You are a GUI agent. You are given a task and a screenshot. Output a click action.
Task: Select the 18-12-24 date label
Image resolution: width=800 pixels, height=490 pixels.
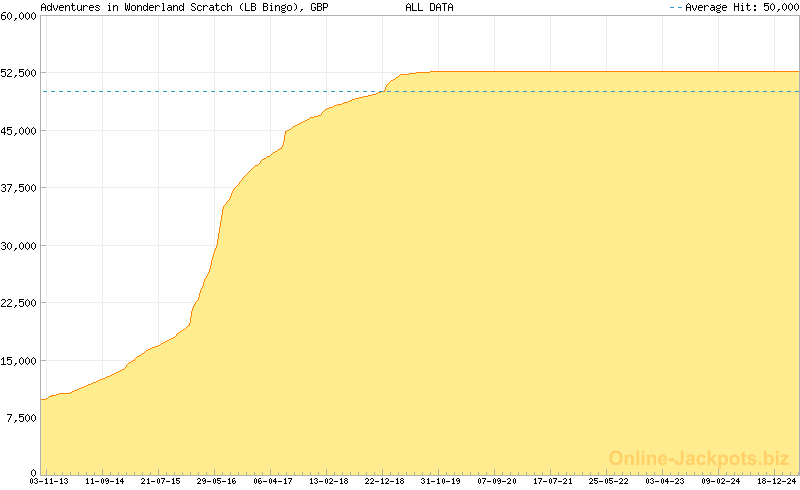point(777,481)
